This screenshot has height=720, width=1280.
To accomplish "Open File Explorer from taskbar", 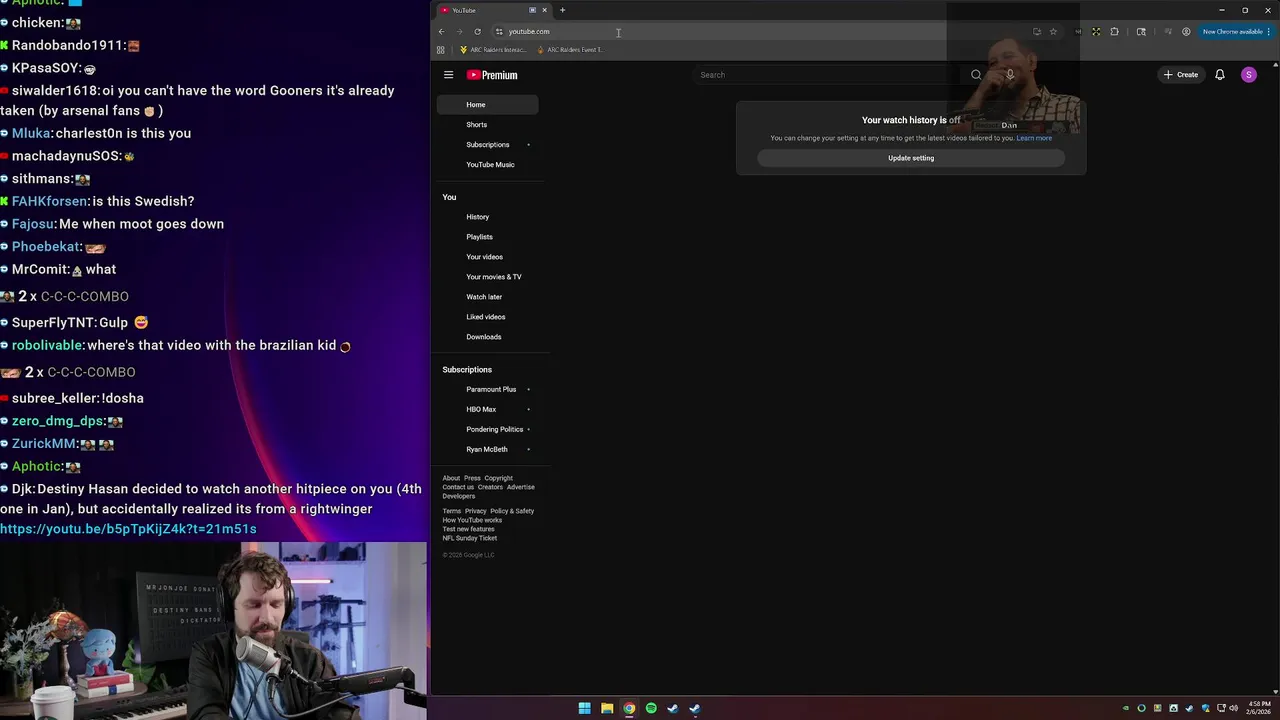I will pos(607,708).
